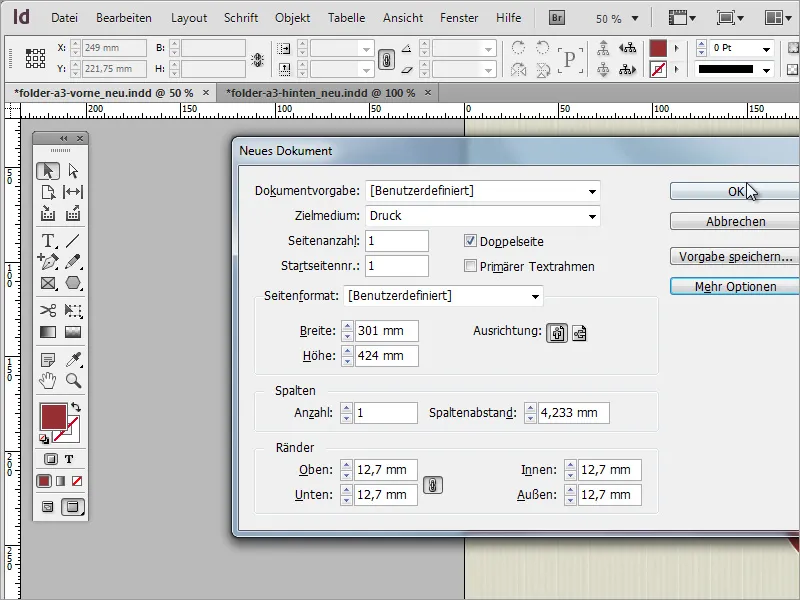Activate the Line tool
This screenshot has width=800, height=600.
[73, 240]
